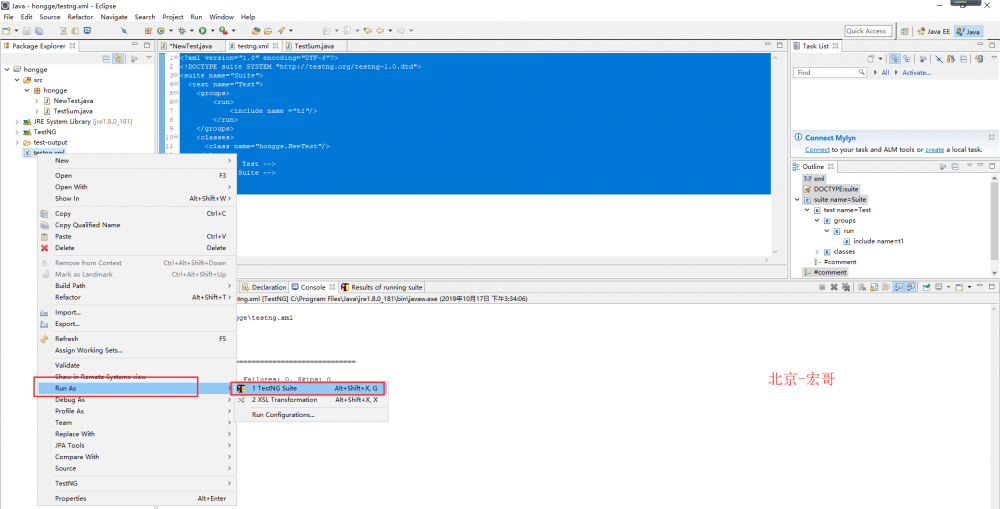The image size is (1000, 509).
Task: Click the Activate... link in Task List
Action: point(917,72)
